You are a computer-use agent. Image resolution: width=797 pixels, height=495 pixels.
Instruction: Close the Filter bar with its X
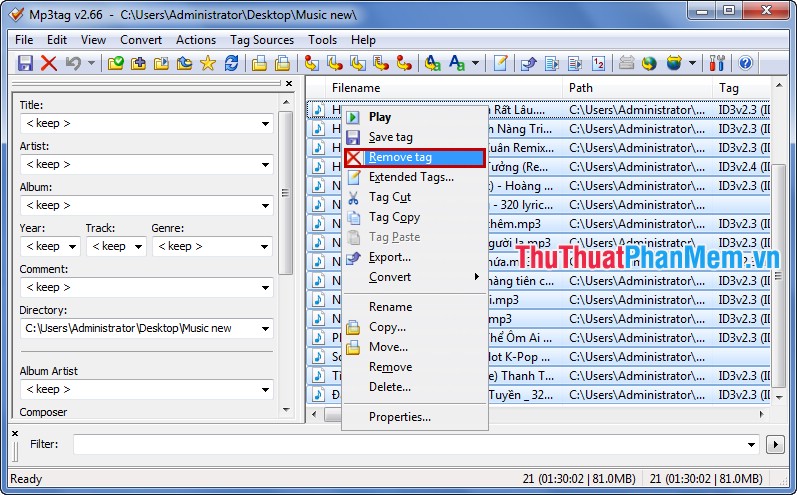pos(15,434)
